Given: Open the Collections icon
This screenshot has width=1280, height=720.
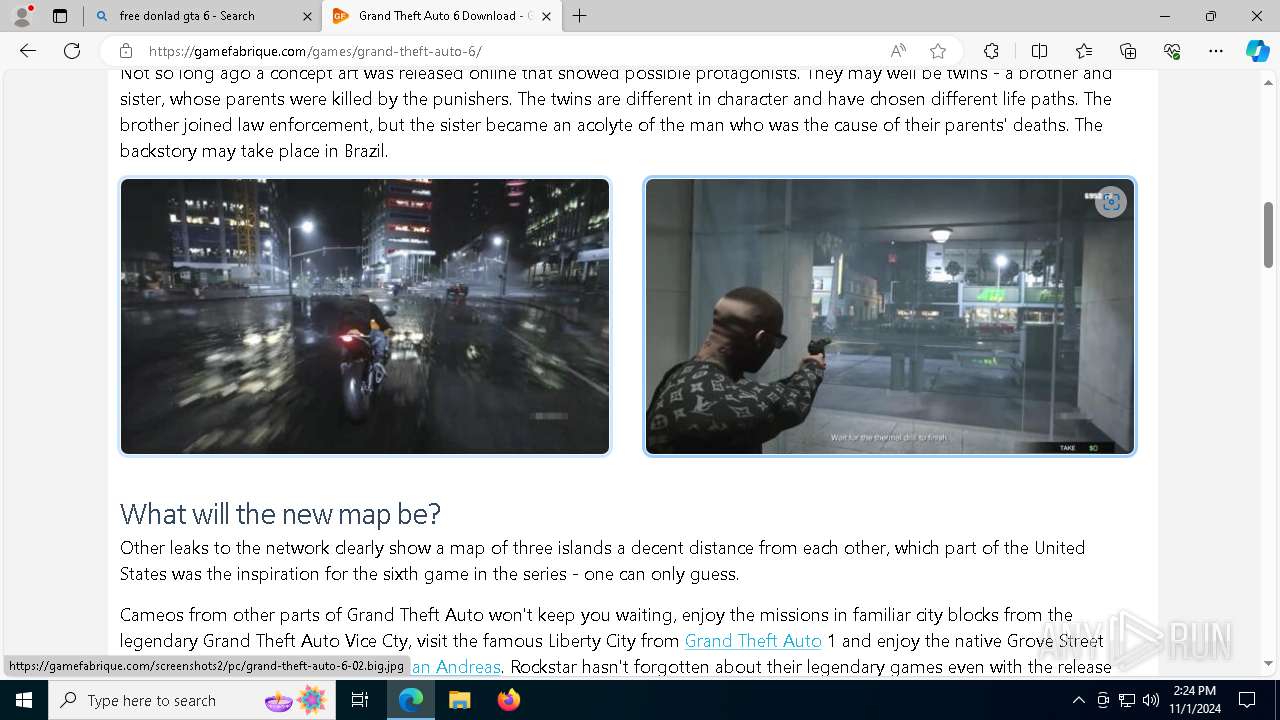Looking at the screenshot, I should click(1128, 51).
